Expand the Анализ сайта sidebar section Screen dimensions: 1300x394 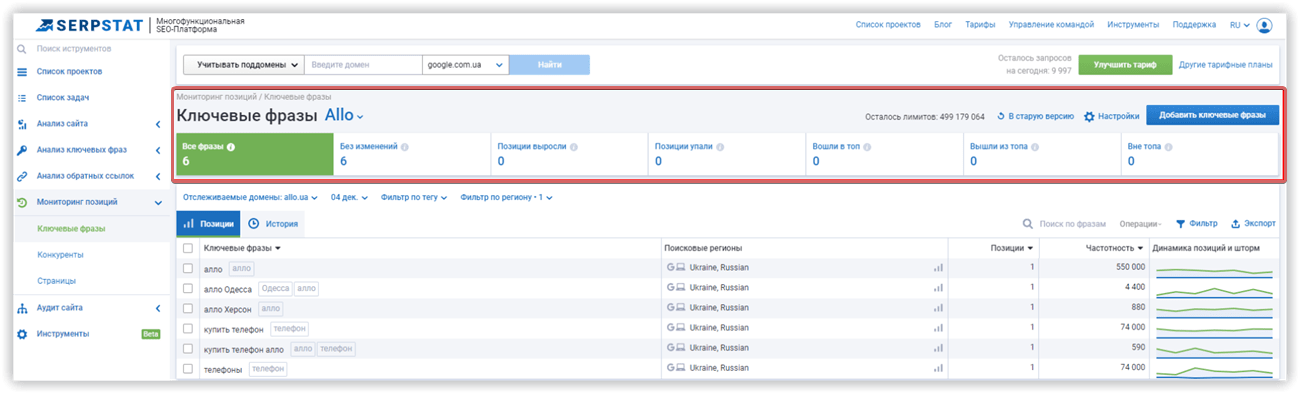[x=158, y=124]
